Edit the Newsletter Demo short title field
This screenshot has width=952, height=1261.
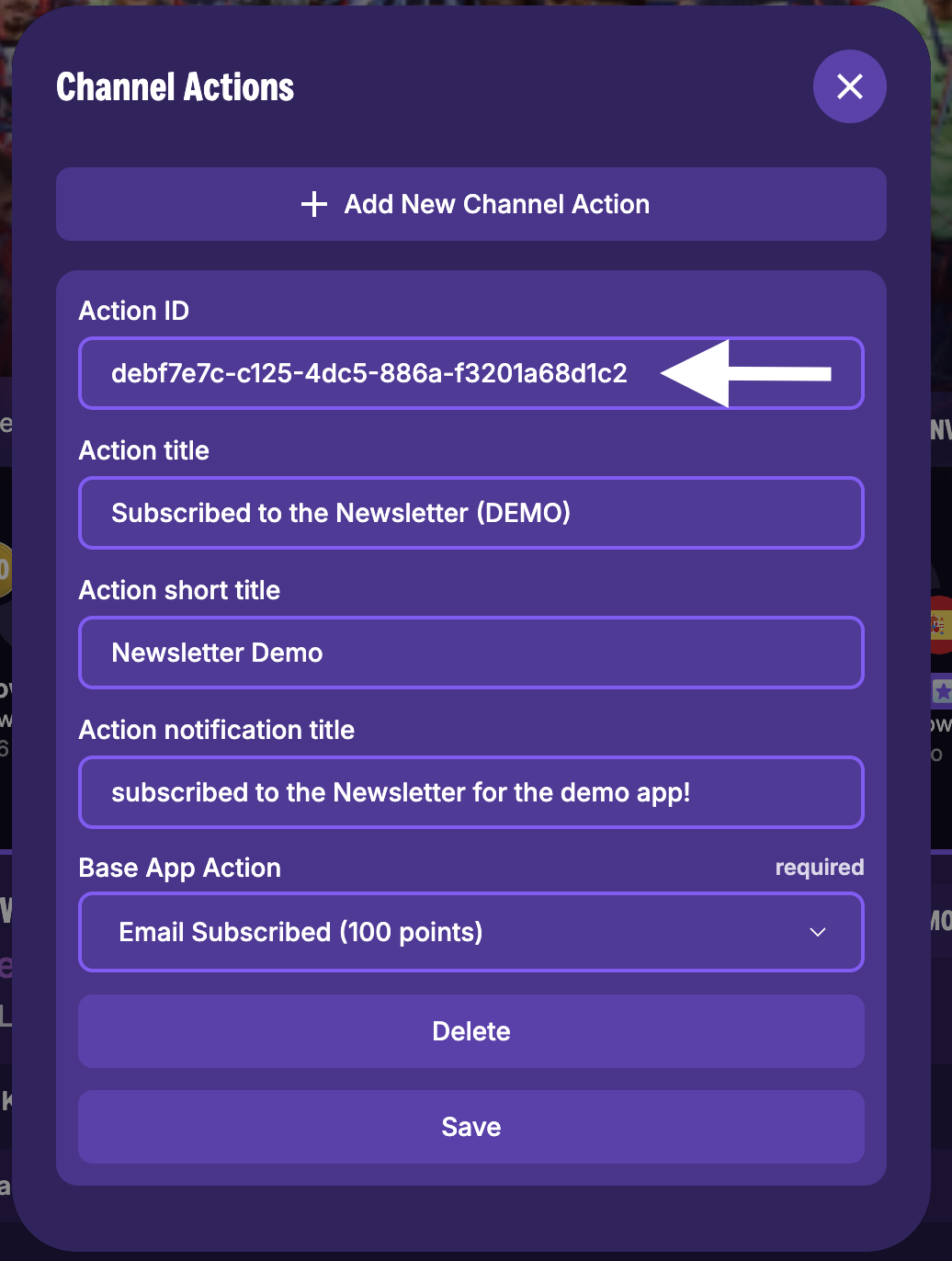point(471,653)
